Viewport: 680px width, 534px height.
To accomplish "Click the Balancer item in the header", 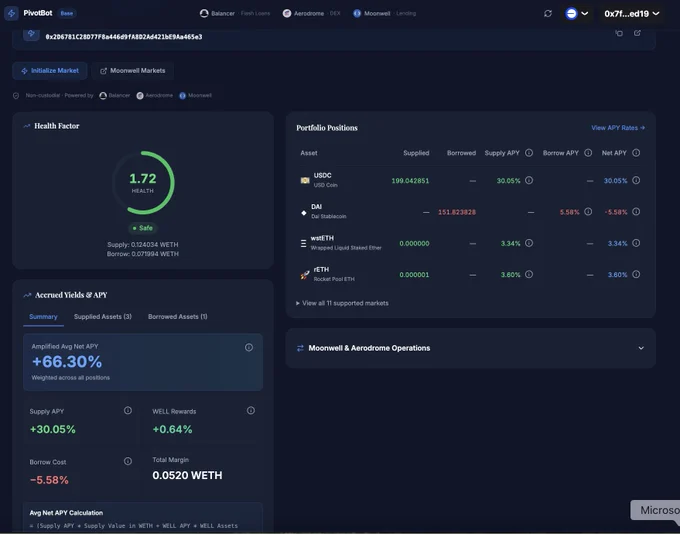I will 235,13.
